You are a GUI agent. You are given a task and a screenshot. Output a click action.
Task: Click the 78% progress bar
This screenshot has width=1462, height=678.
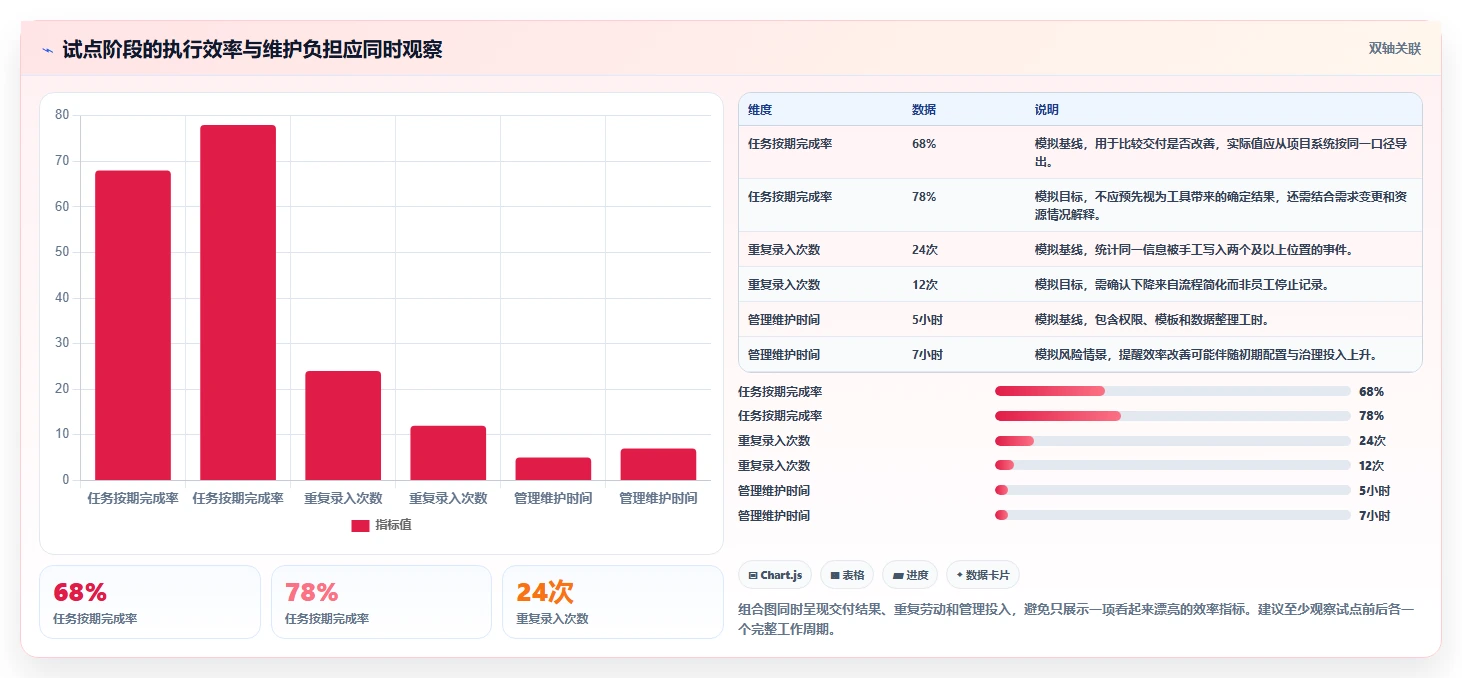(1172, 416)
